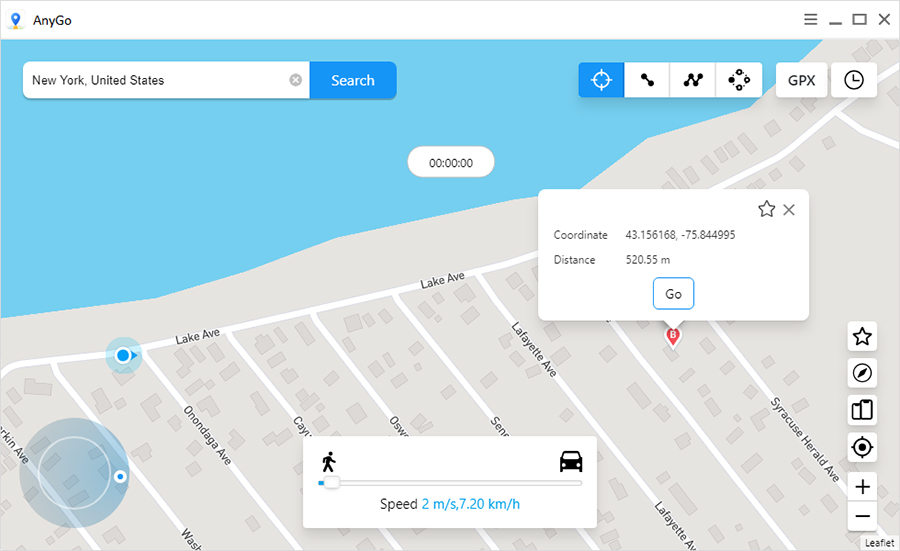Click the blue current location dot

(123, 355)
